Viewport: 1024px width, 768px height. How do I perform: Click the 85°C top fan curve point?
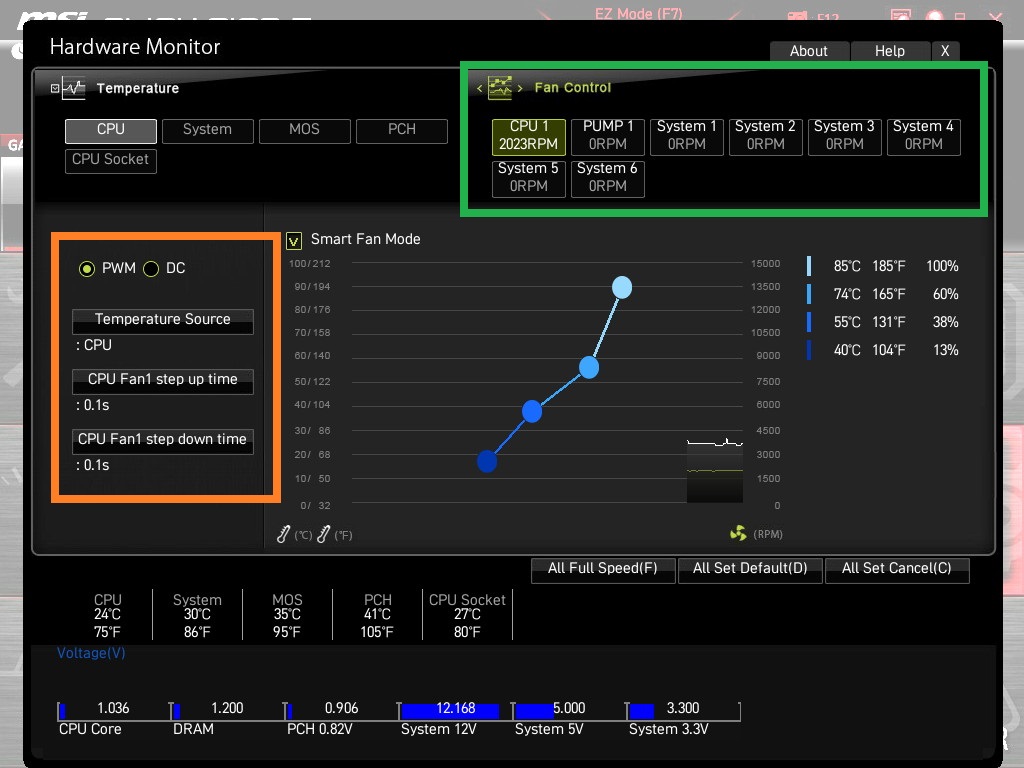point(622,287)
